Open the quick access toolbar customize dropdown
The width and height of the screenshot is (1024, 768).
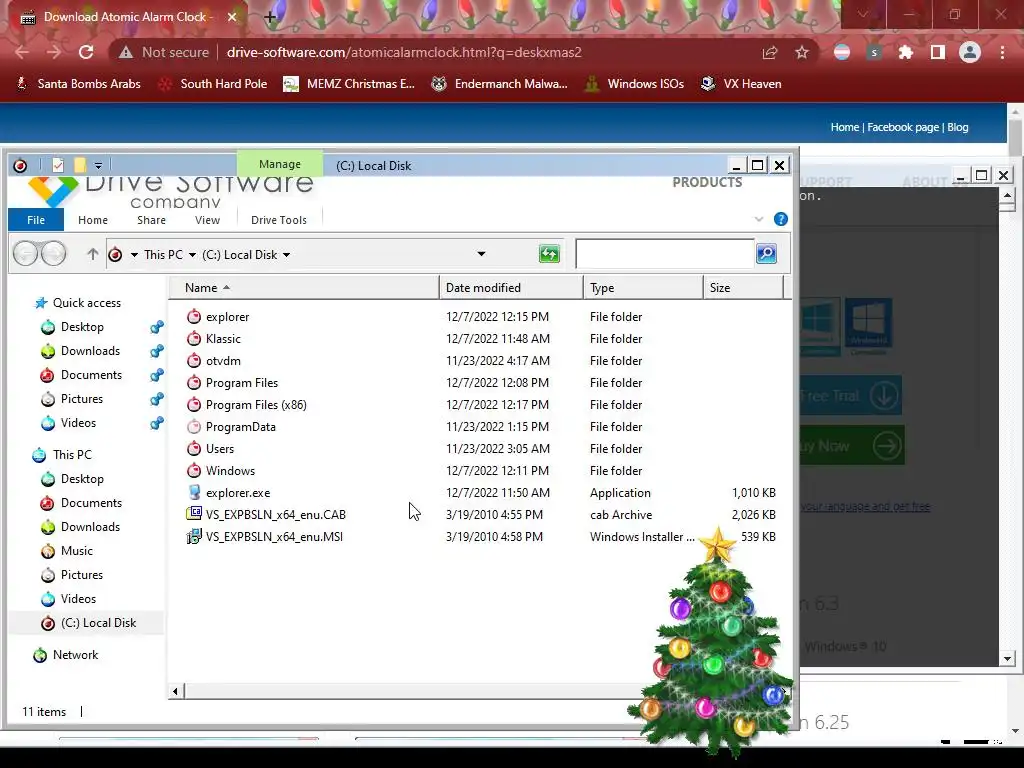tap(98, 166)
